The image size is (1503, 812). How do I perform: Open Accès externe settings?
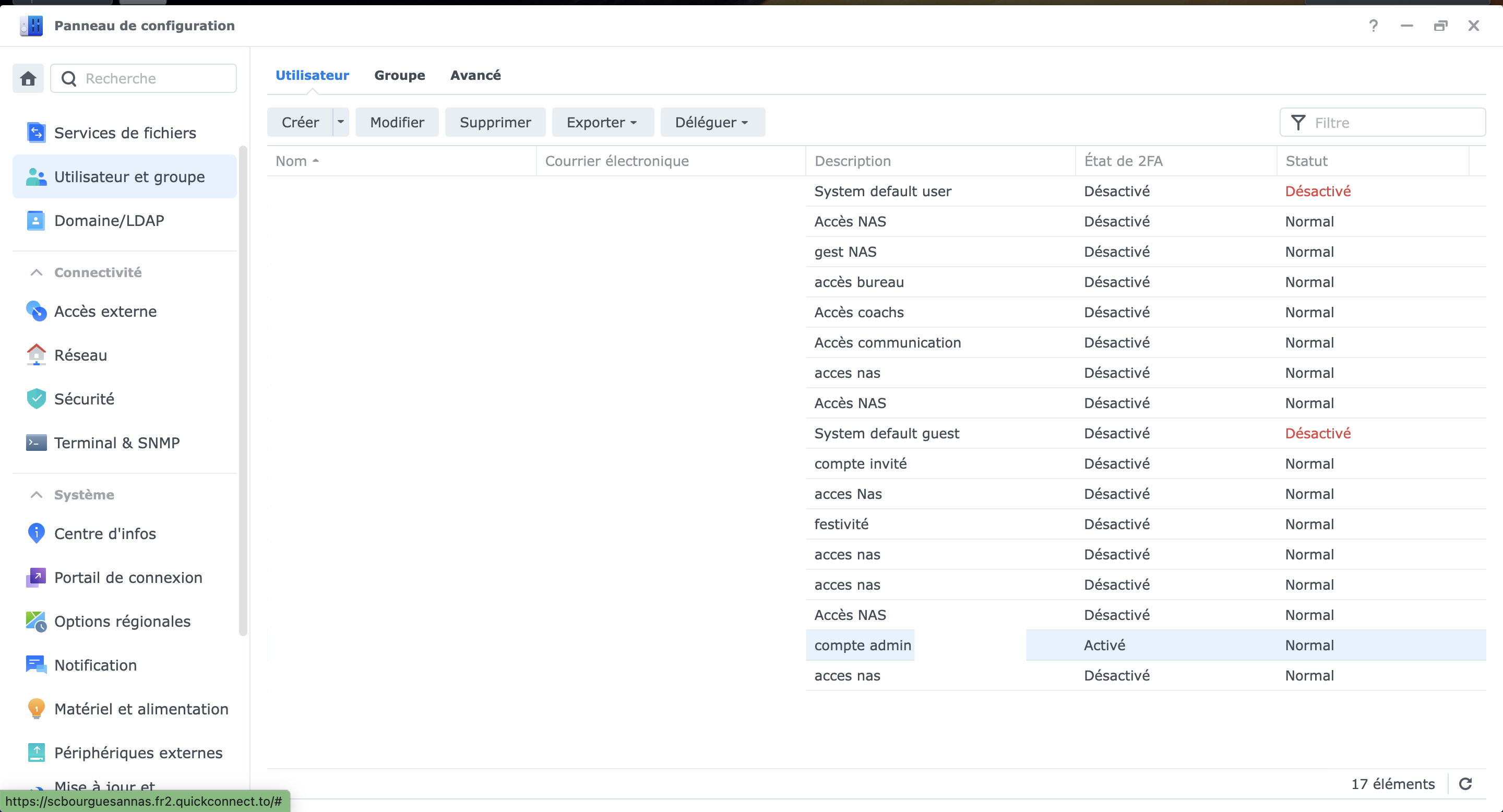coord(105,312)
